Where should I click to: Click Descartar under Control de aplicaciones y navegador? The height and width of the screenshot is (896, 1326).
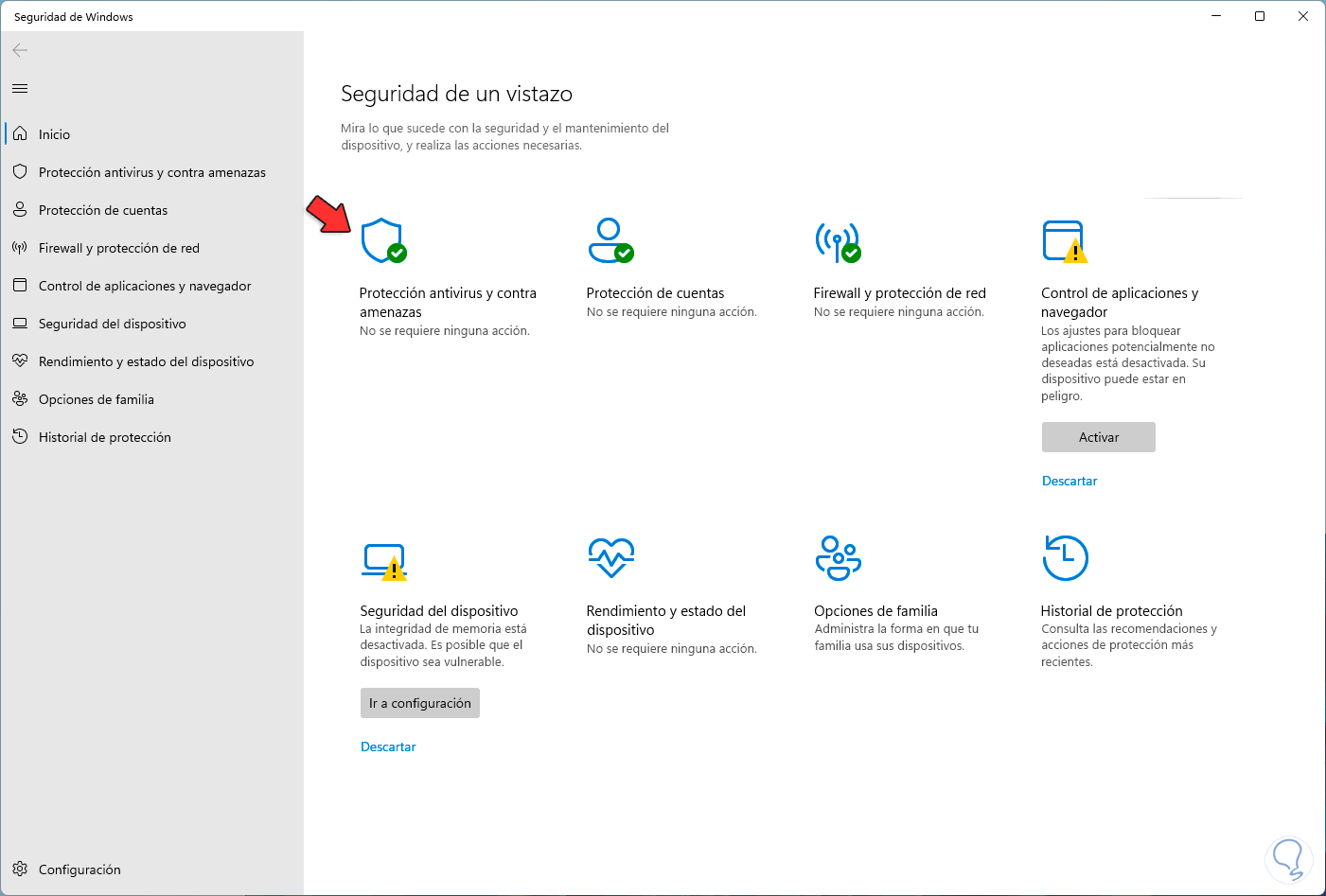point(1070,481)
